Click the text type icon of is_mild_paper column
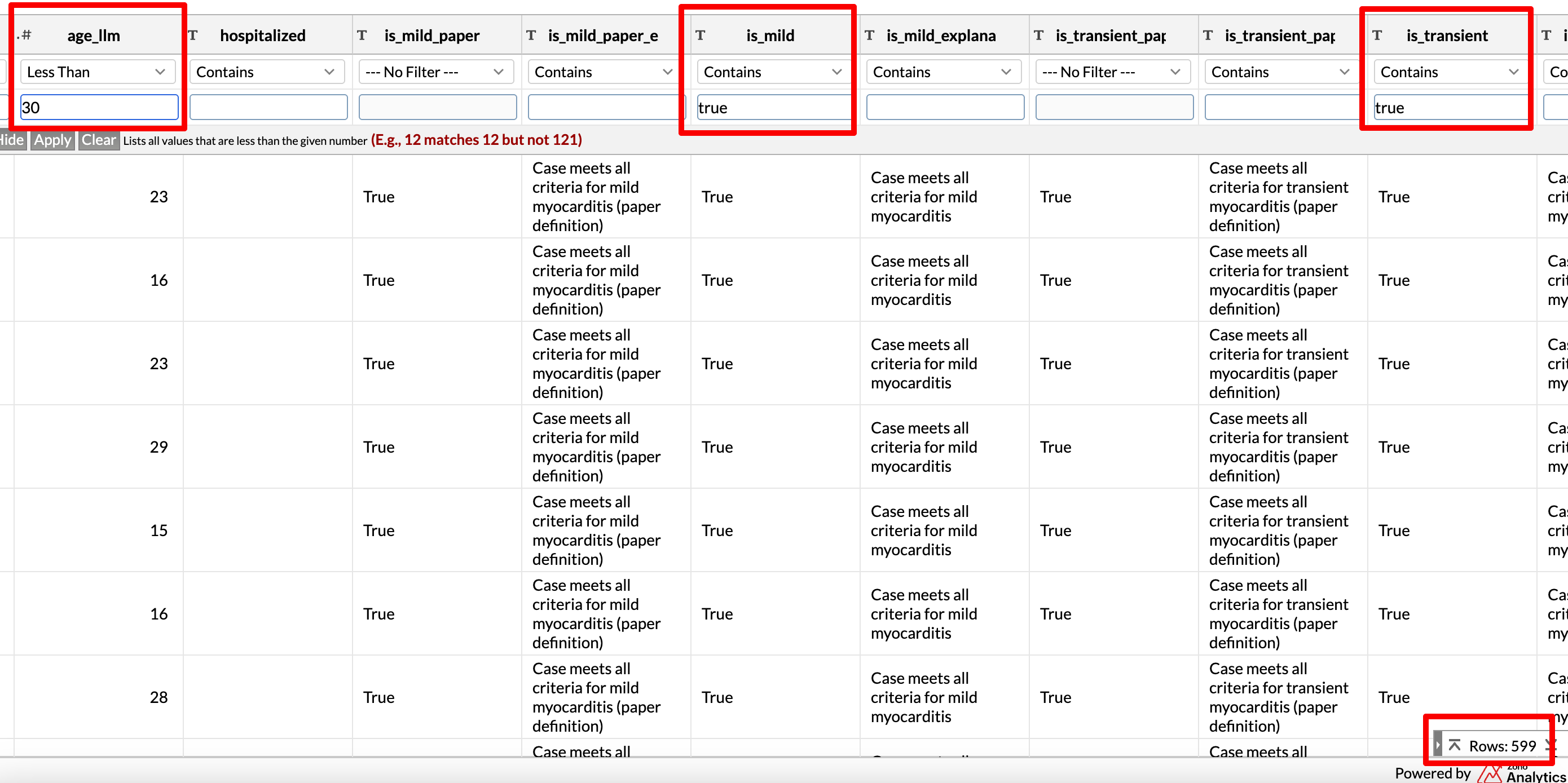 point(362,36)
